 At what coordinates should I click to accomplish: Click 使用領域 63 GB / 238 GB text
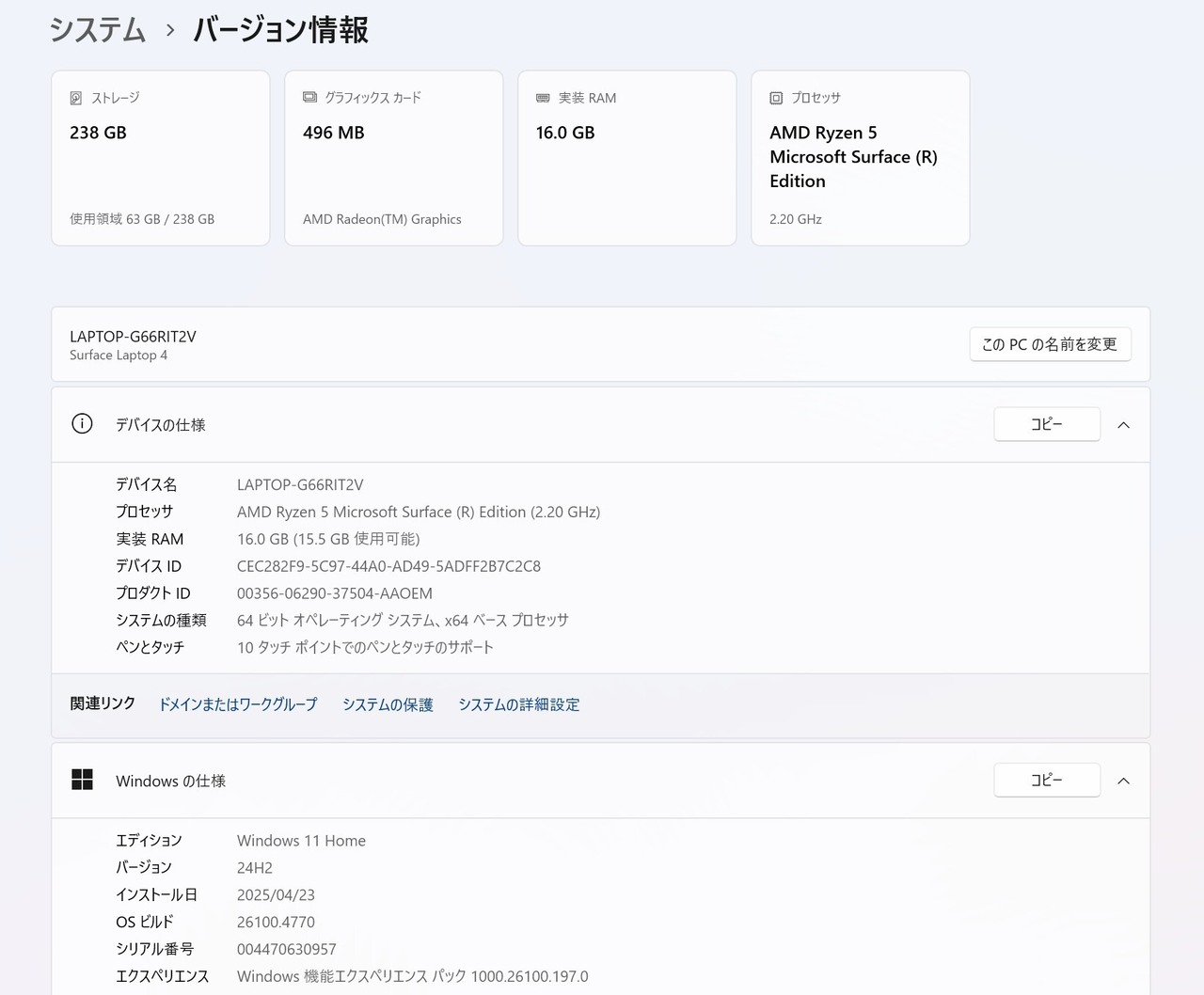[142, 219]
